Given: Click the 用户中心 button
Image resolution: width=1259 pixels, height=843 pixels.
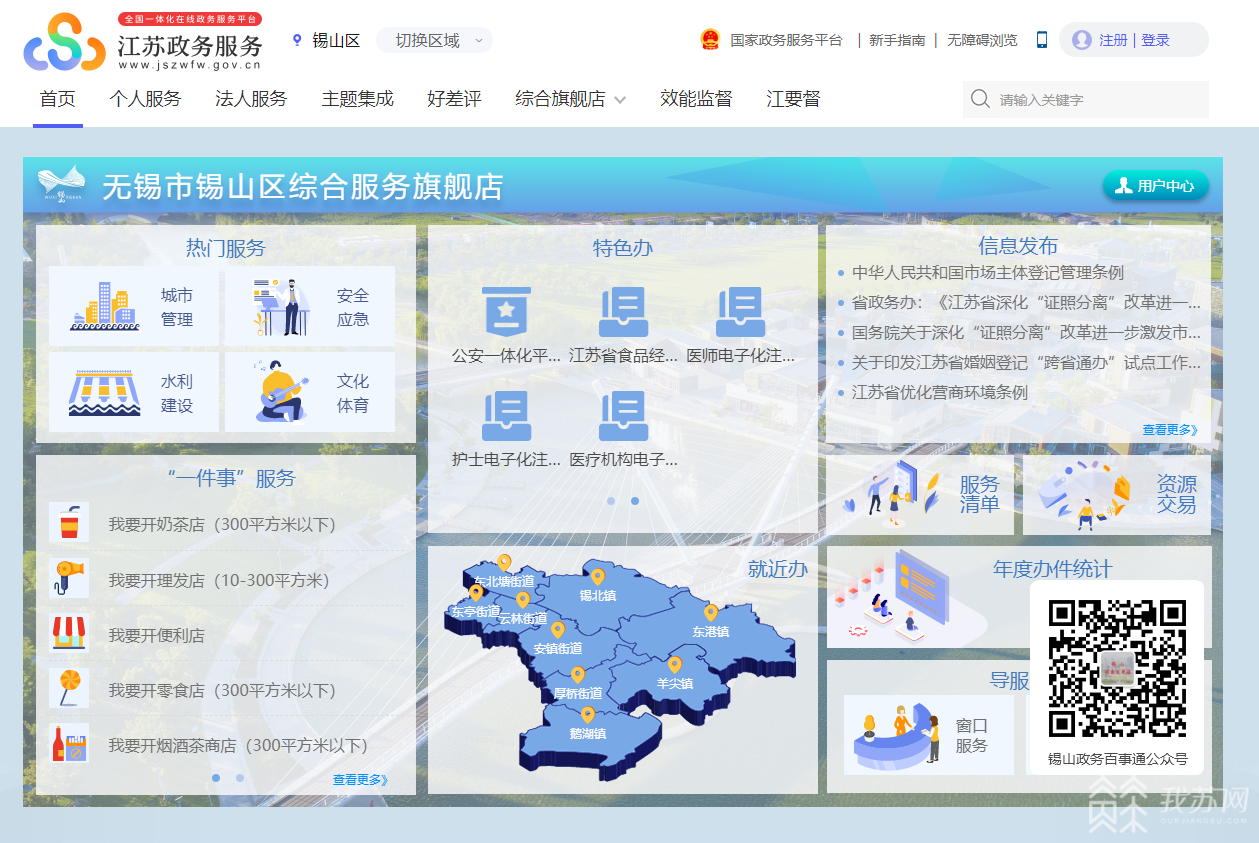Looking at the screenshot, I should (1156, 185).
